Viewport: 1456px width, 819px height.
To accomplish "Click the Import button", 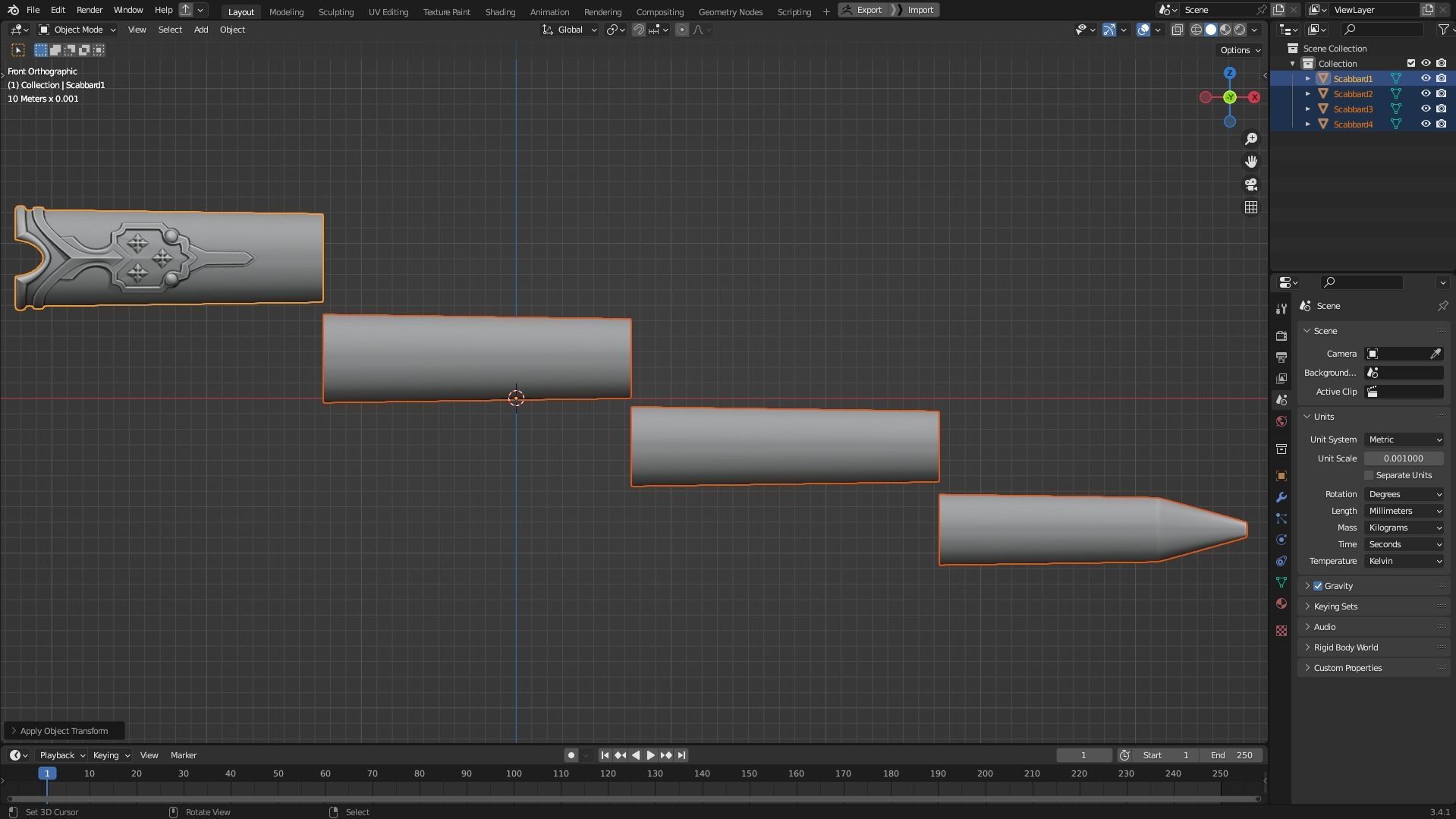I will pos(915,10).
